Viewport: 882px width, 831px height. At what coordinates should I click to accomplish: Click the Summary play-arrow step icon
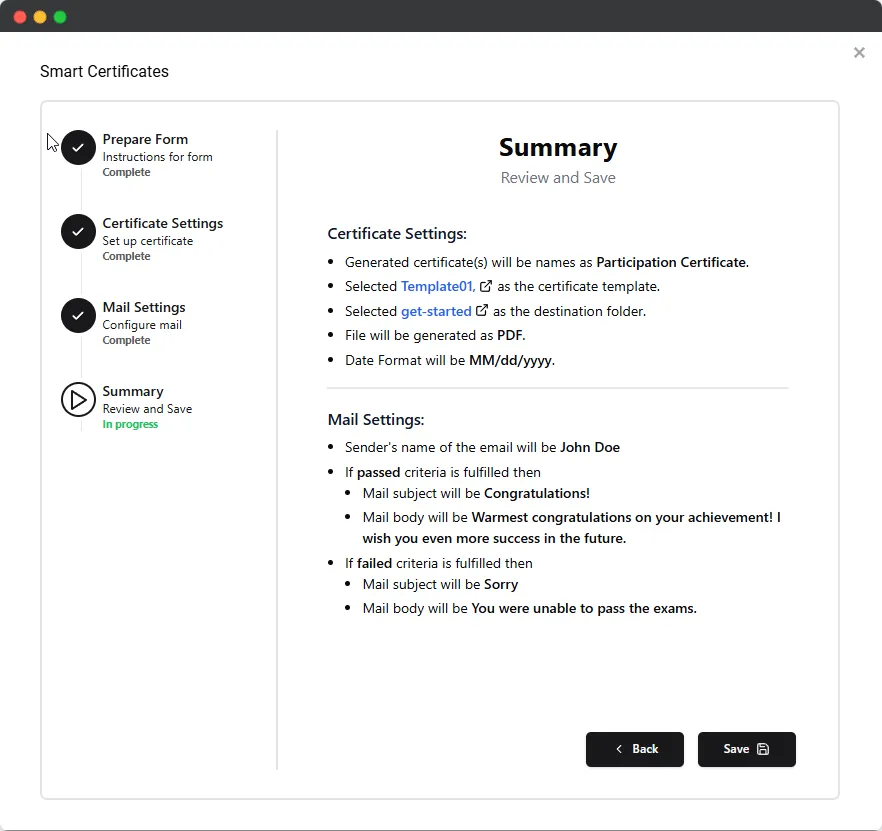click(x=78, y=399)
